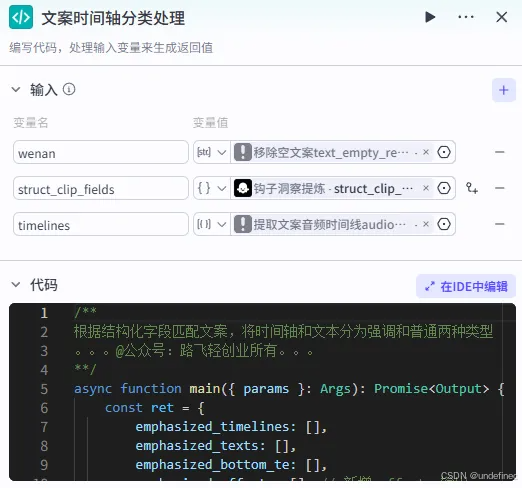Click the comment line @公众号: 路飞轻创业所有

point(194,351)
